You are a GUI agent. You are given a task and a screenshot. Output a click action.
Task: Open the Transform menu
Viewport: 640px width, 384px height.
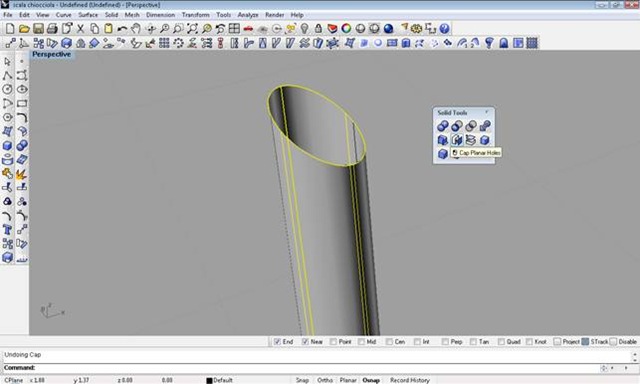pos(195,15)
